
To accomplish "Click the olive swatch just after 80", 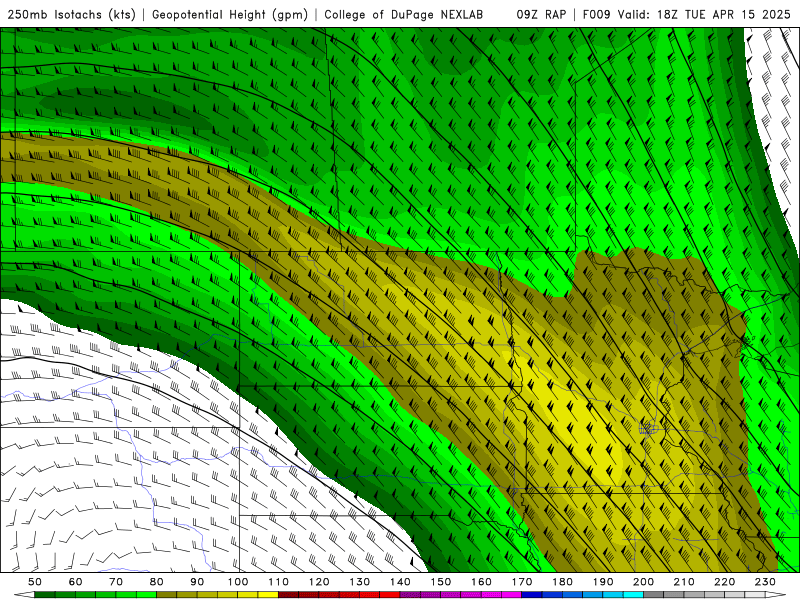I will click(x=166, y=595).
